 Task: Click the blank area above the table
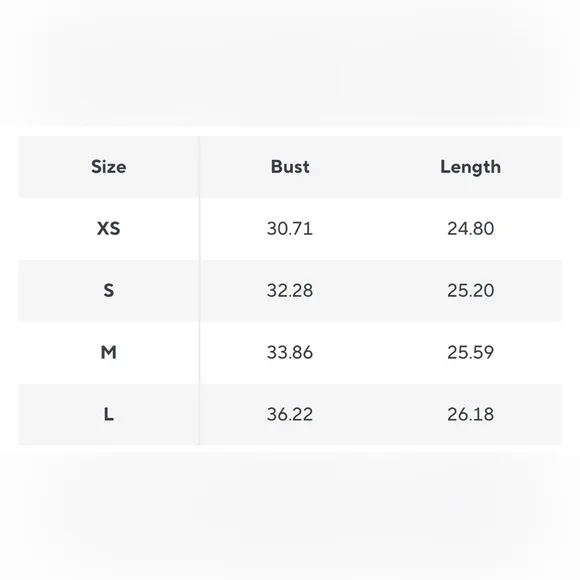pyautogui.click(x=290, y=67)
